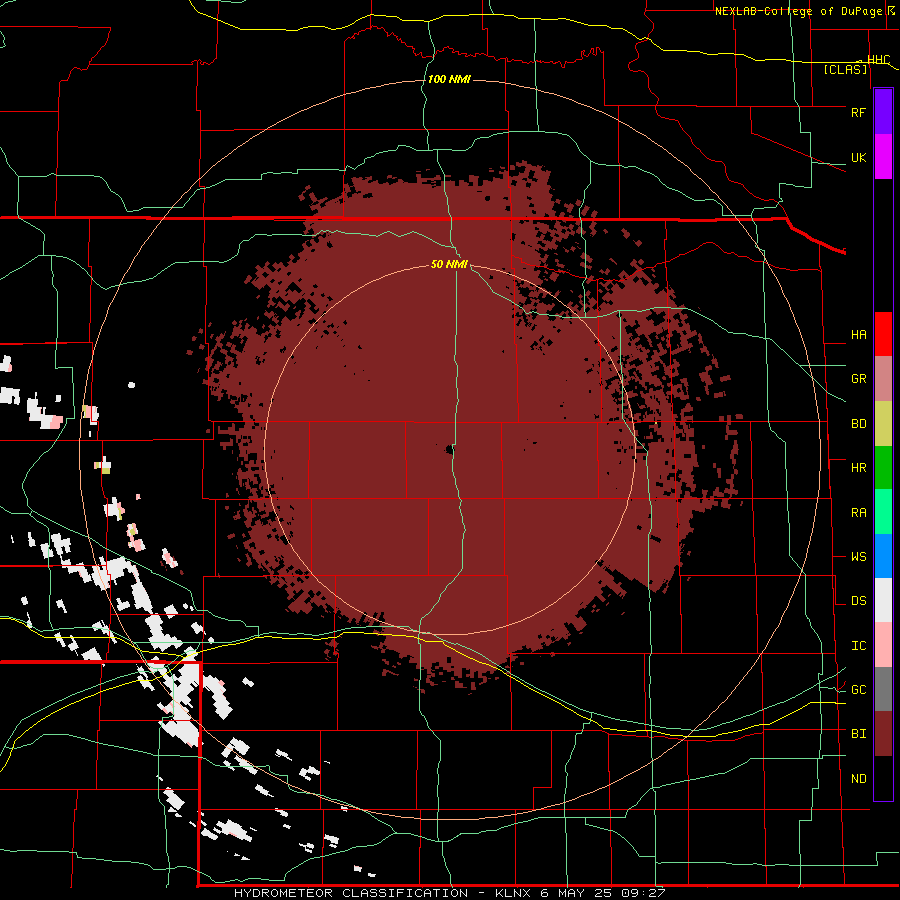The width and height of the screenshot is (900, 900).
Task: Click the RA legend label
Action: pos(858,512)
